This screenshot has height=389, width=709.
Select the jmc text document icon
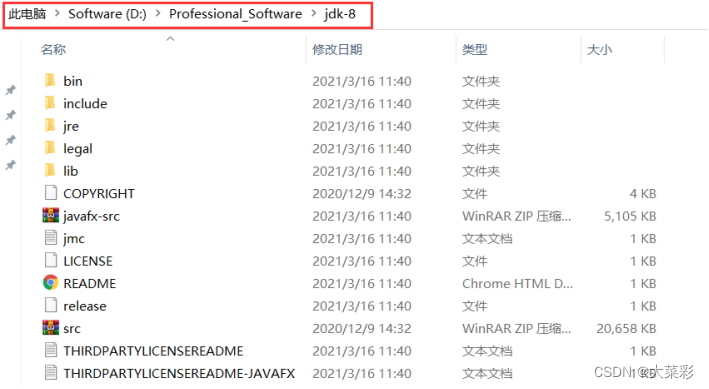point(51,237)
